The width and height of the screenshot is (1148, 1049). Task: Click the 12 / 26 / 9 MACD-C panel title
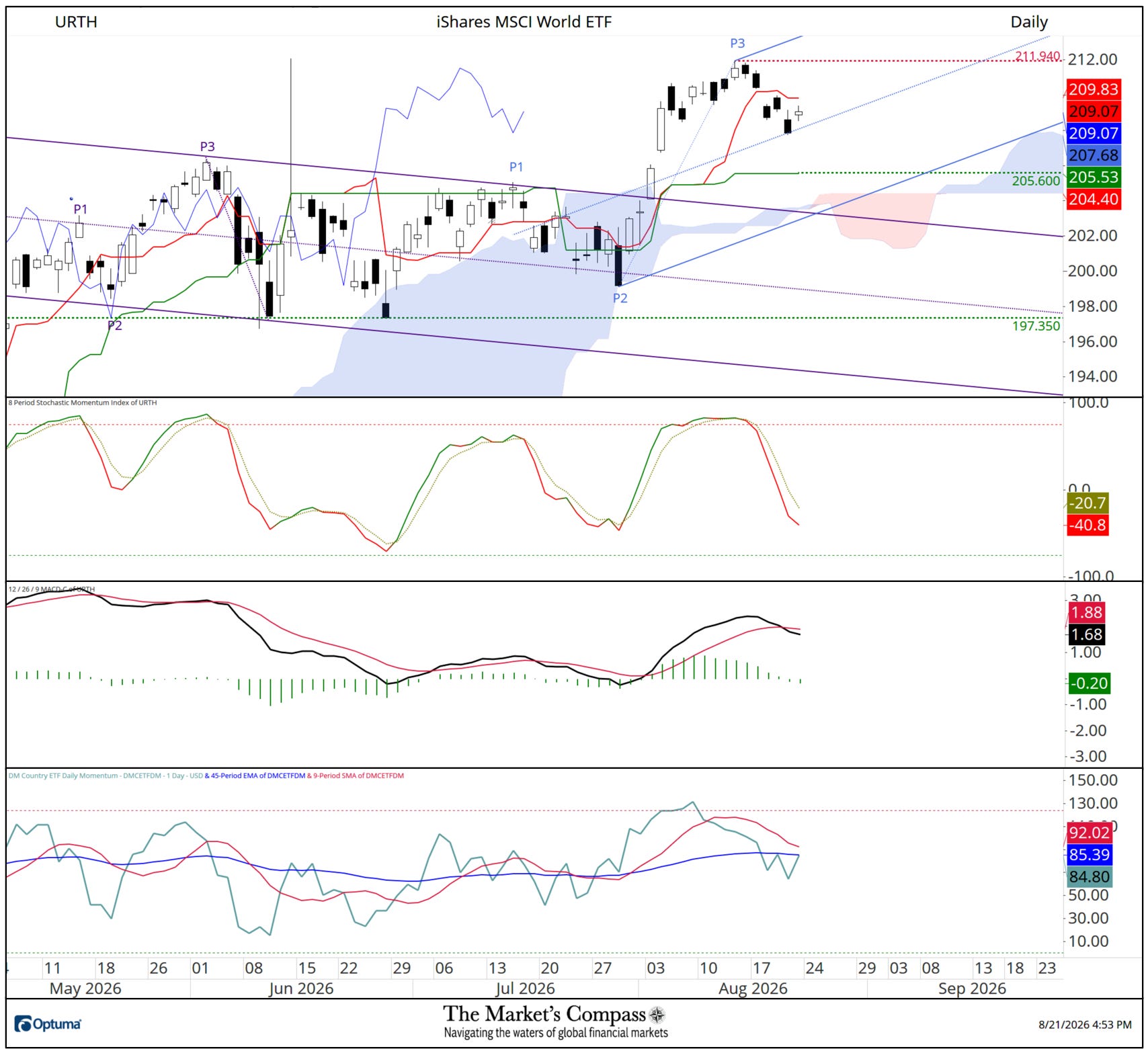pos(52,589)
